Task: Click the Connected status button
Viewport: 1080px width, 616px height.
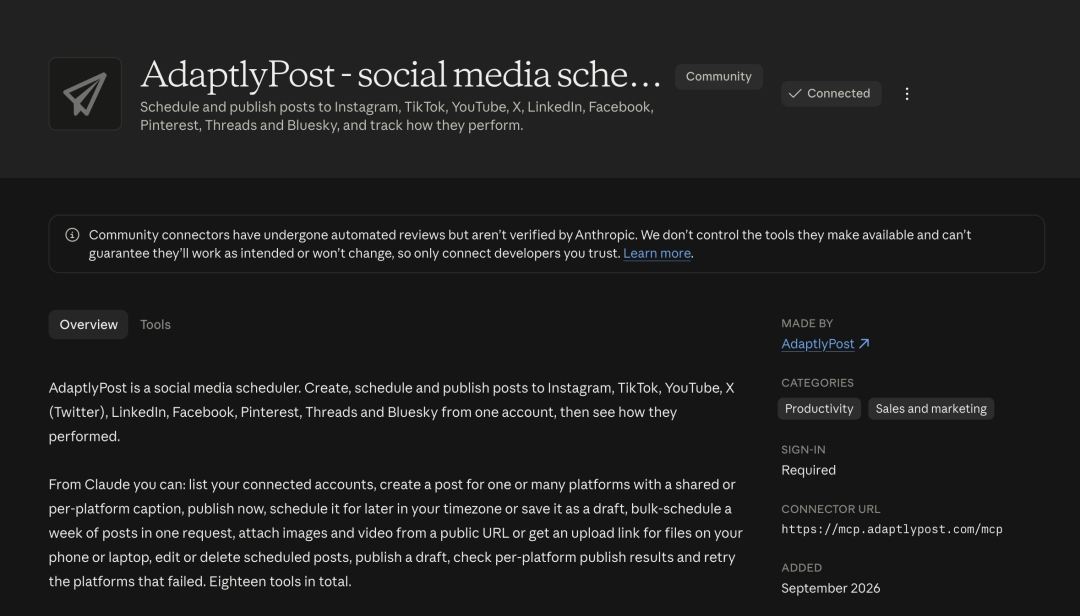Action: [831, 94]
